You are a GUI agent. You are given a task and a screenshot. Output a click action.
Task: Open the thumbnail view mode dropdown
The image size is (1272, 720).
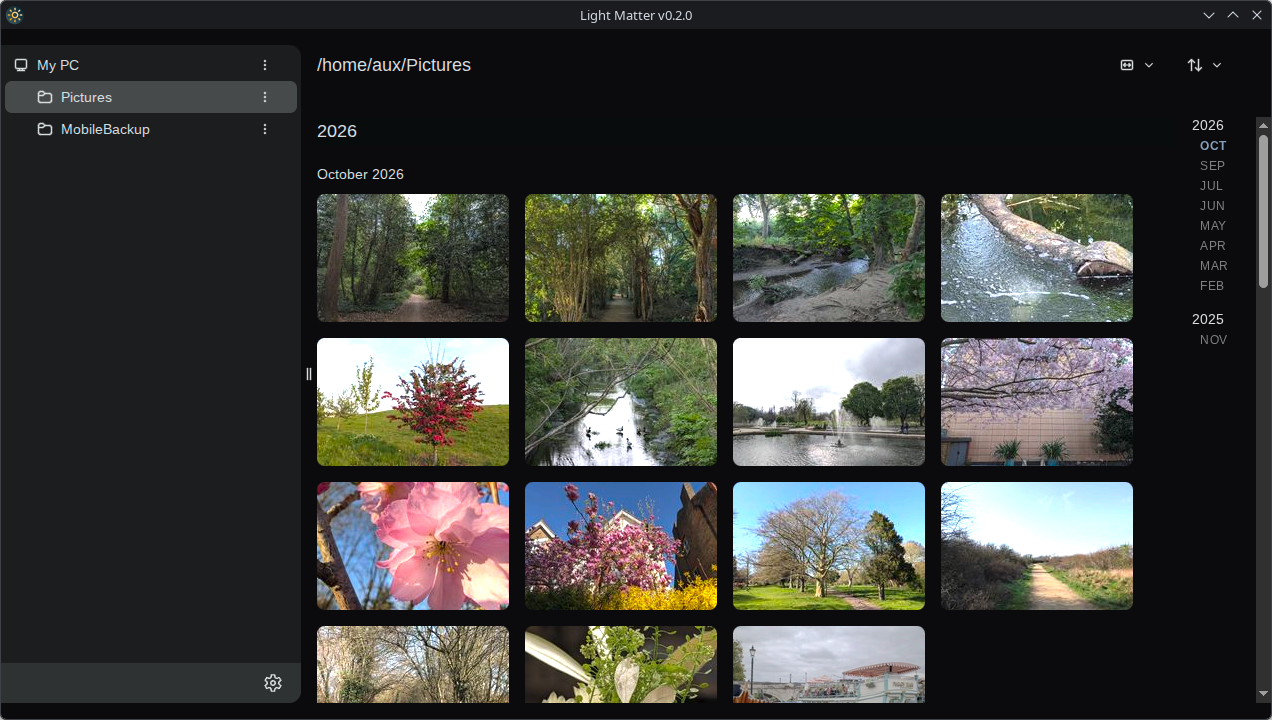click(x=1137, y=65)
